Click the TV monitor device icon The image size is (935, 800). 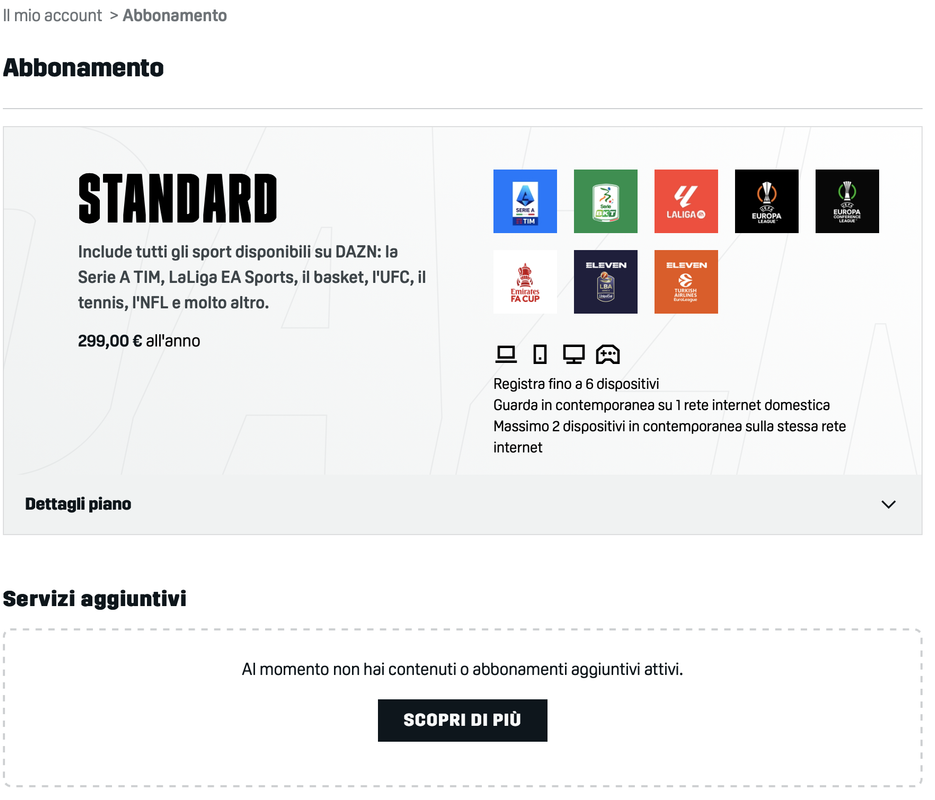click(574, 354)
